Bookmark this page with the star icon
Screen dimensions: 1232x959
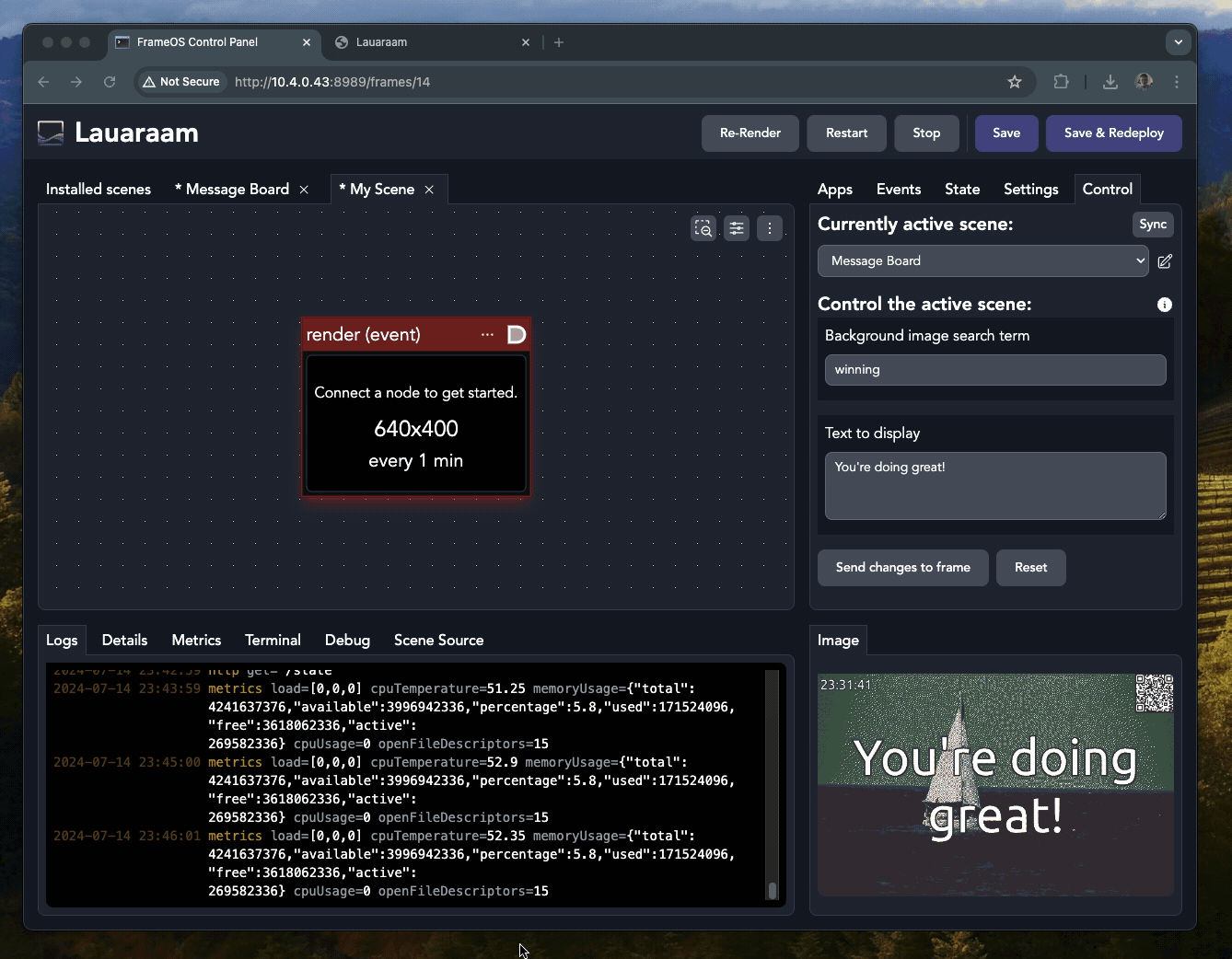click(x=1015, y=82)
